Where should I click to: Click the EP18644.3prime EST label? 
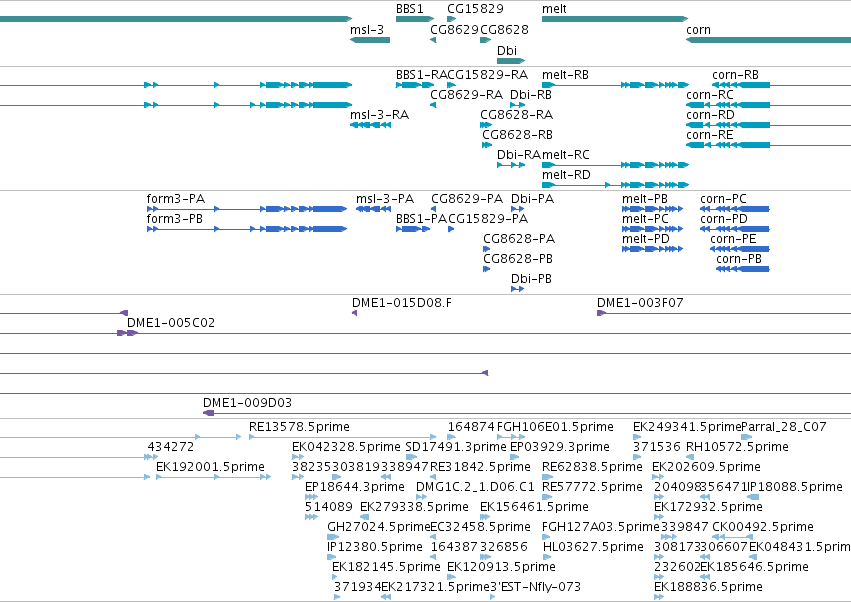pos(355,487)
